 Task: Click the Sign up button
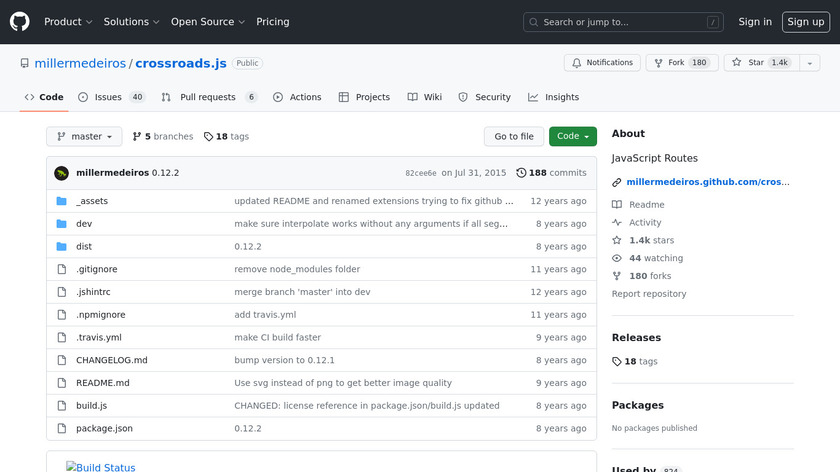(806, 22)
